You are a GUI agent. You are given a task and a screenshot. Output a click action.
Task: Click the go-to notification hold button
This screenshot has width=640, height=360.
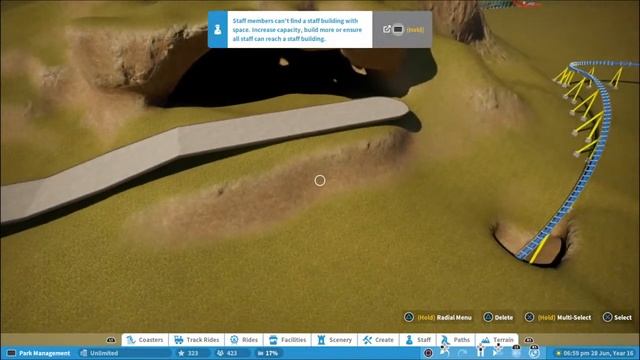[x=402, y=29]
